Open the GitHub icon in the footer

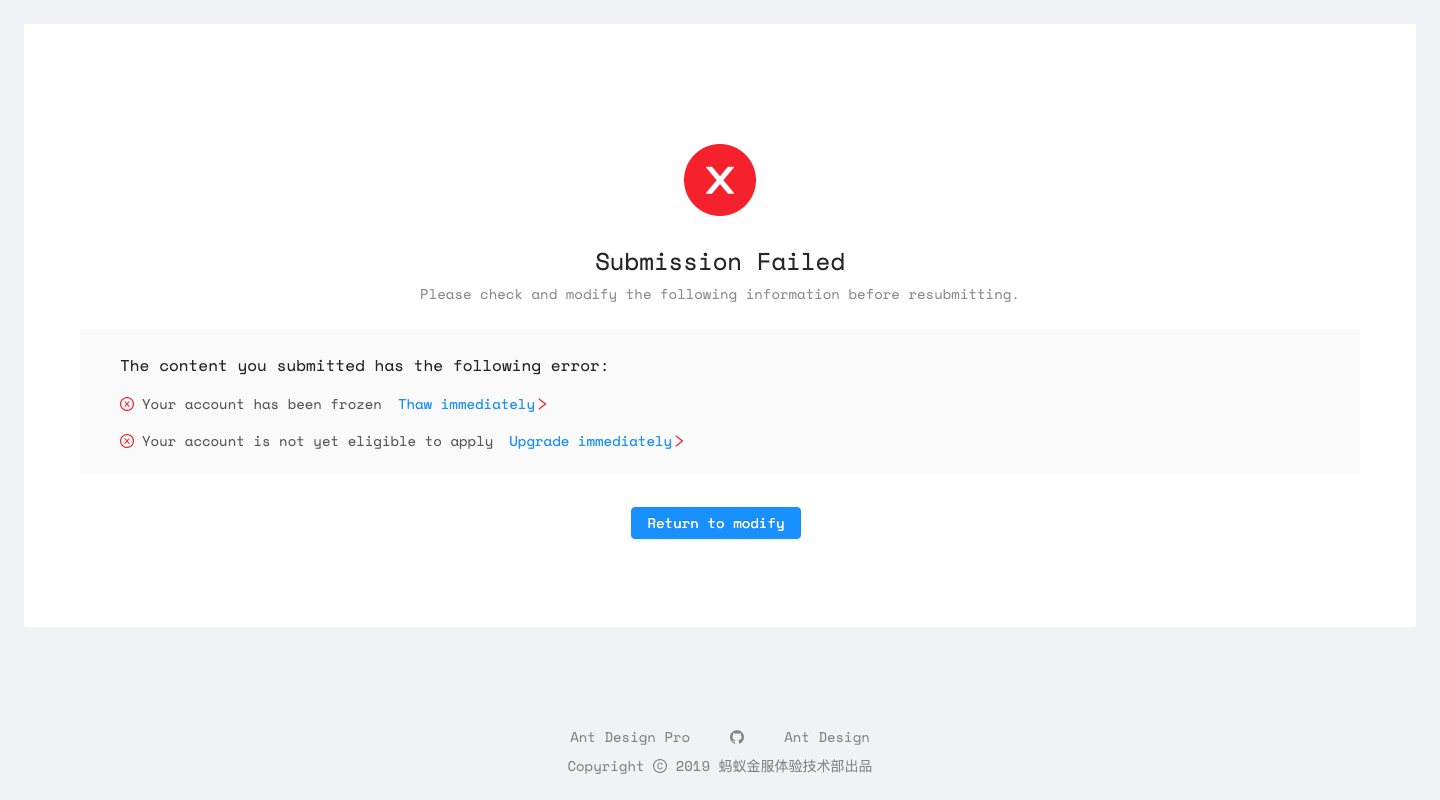(x=737, y=737)
